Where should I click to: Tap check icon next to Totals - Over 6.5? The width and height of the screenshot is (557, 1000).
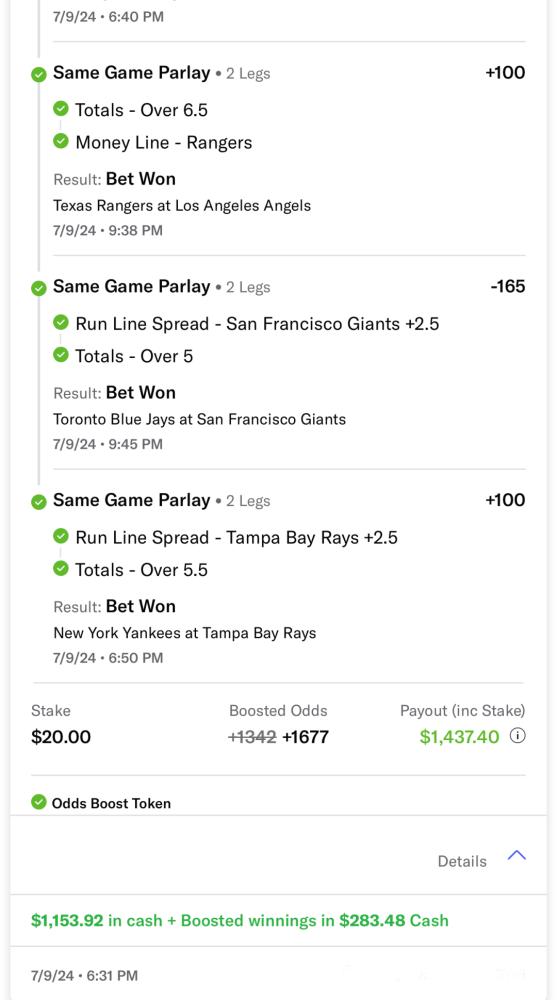pyautogui.click(x=61, y=109)
